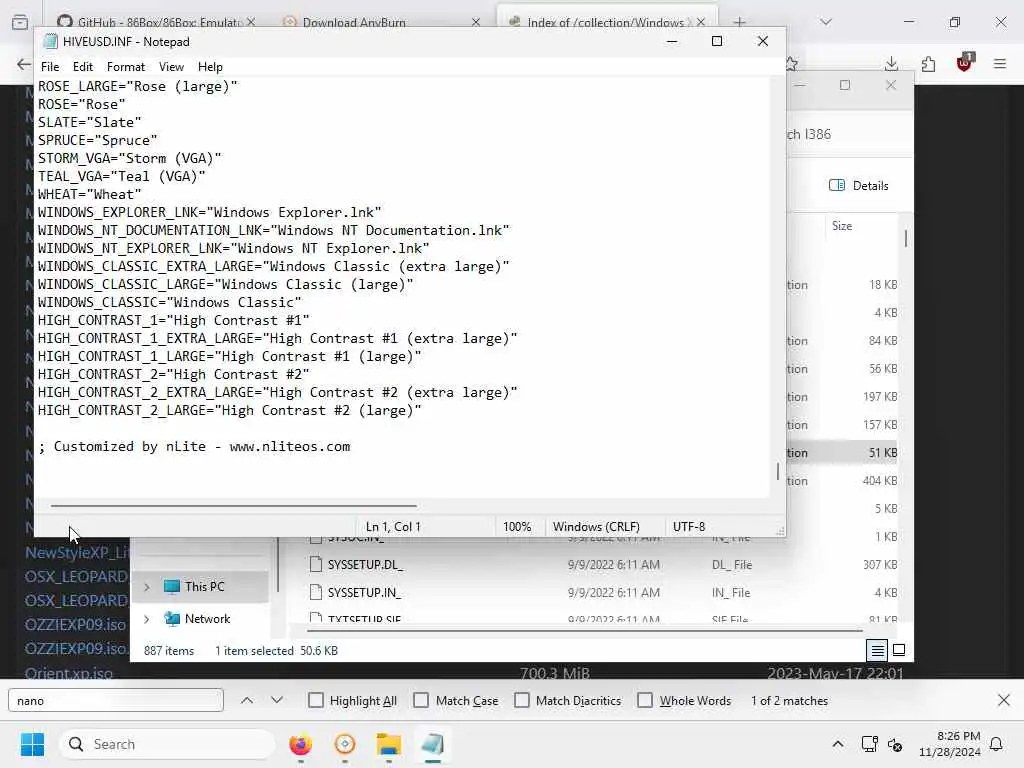Expand This PC in navigation pane
The height and width of the screenshot is (768, 1024).
147,587
